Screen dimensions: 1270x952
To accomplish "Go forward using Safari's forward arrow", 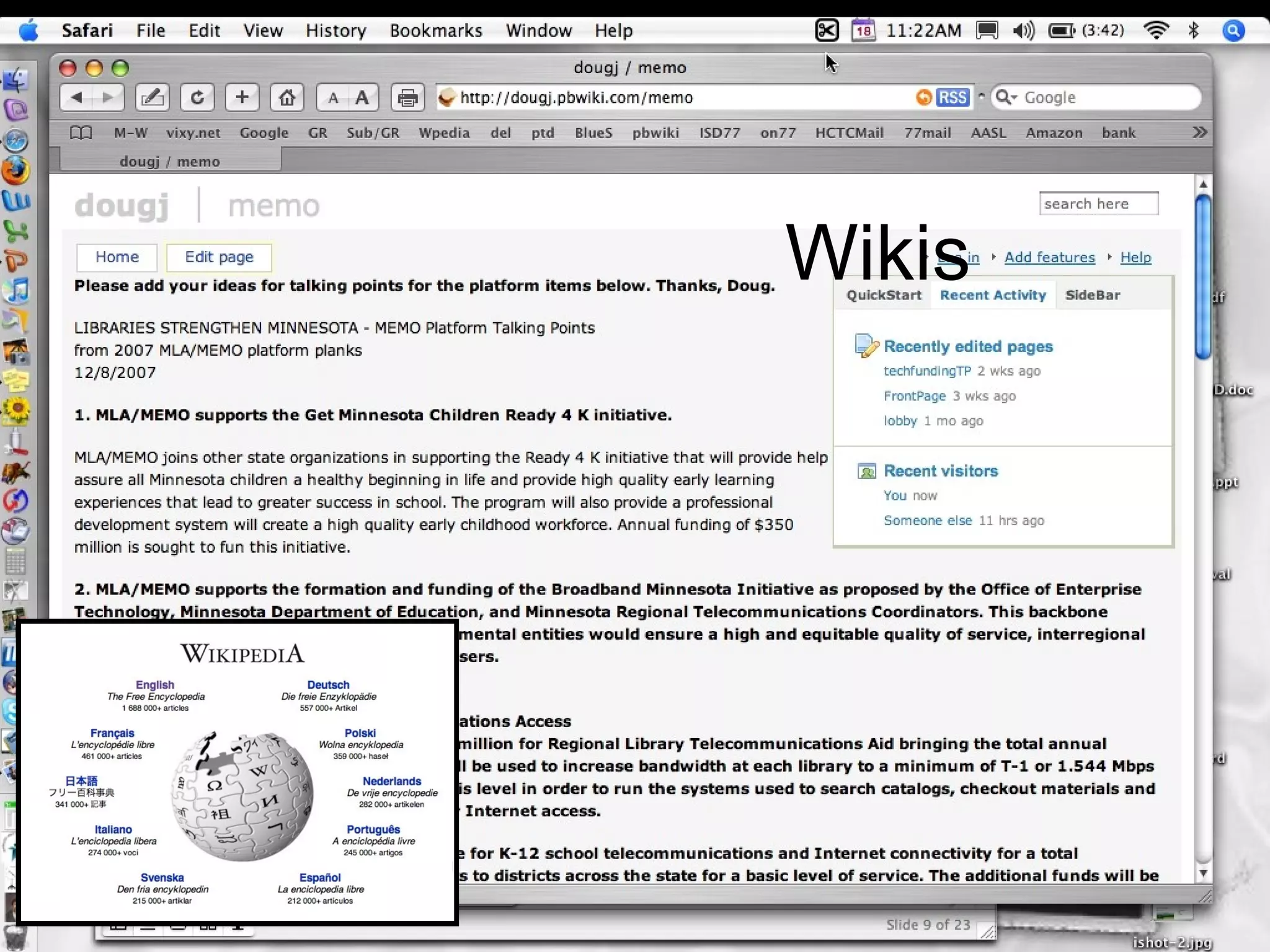I will [x=109, y=97].
